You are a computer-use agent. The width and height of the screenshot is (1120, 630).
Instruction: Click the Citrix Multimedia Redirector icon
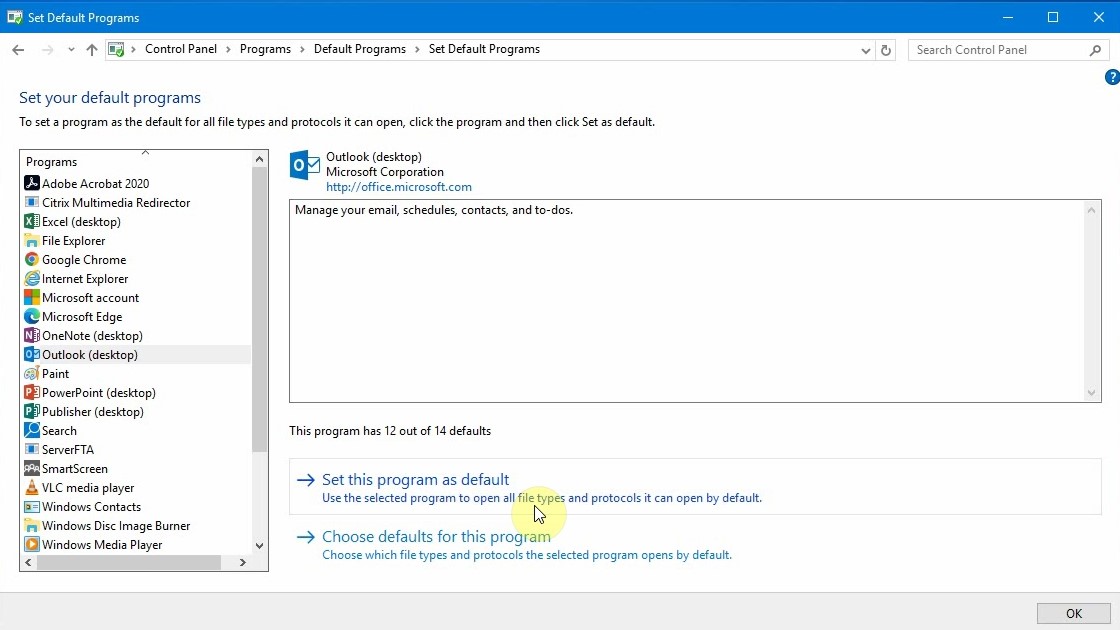click(x=31, y=202)
